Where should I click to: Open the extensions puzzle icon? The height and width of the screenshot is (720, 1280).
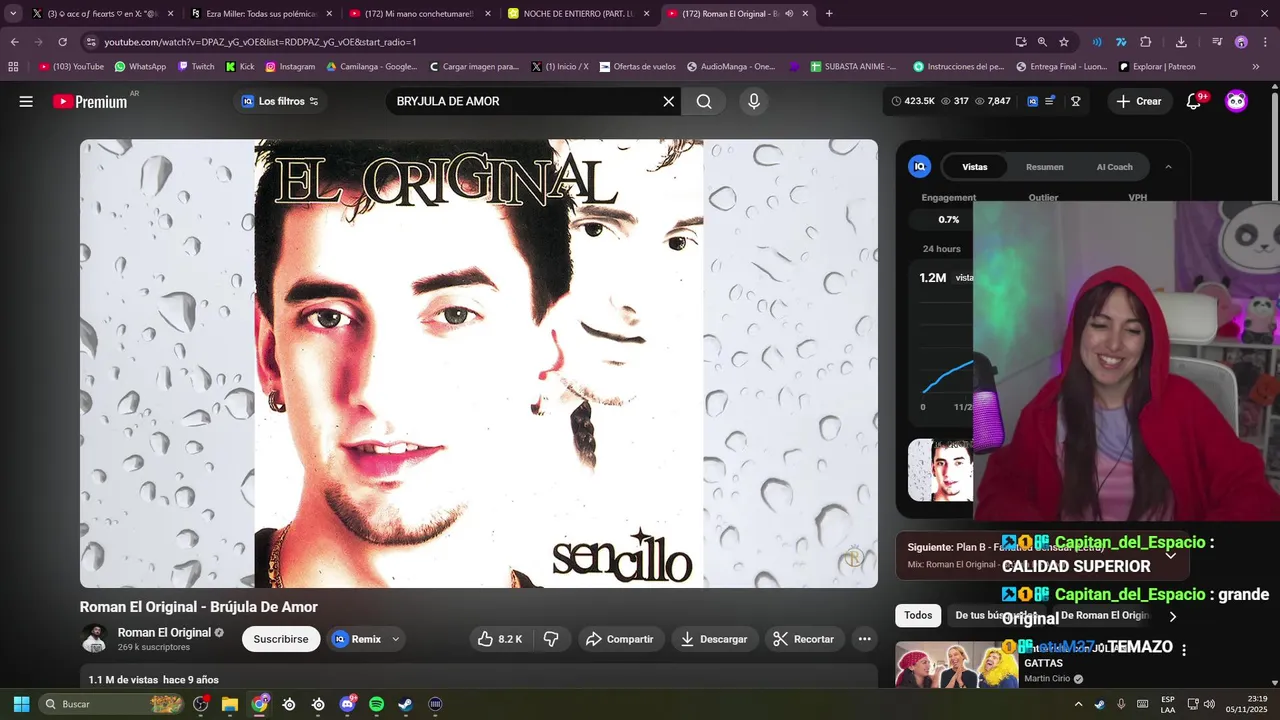[1146, 42]
